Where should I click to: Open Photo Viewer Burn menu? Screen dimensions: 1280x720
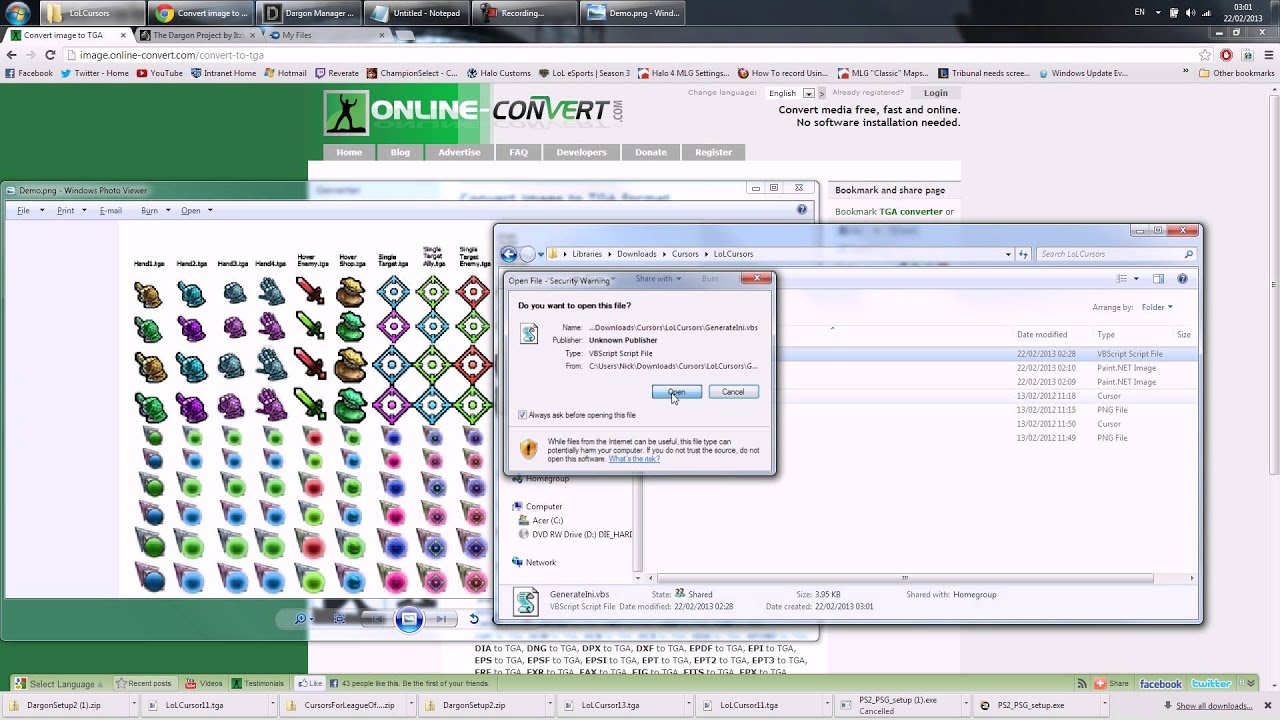coord(155,211)
